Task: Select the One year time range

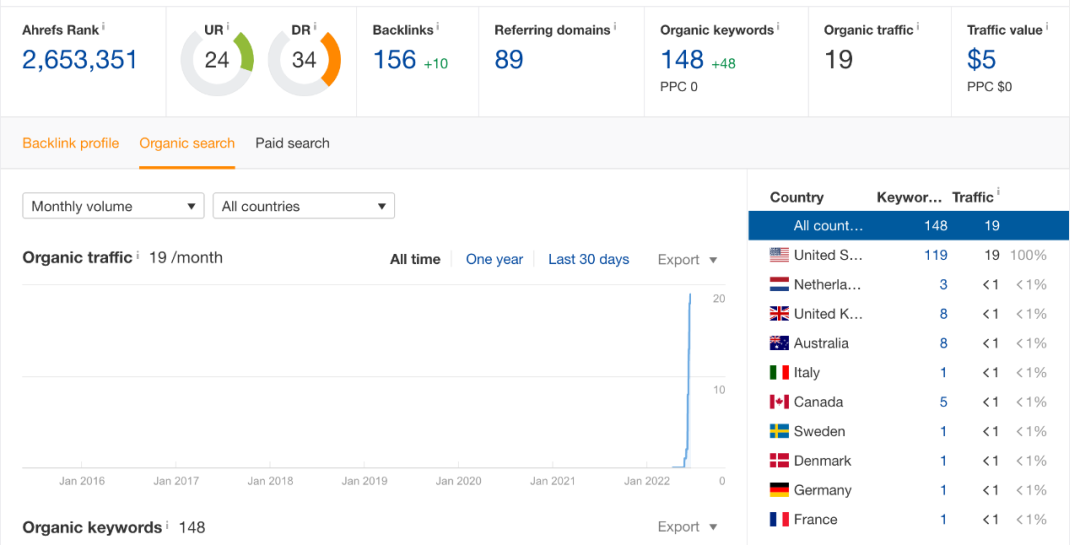Action: tap(494, 260)
